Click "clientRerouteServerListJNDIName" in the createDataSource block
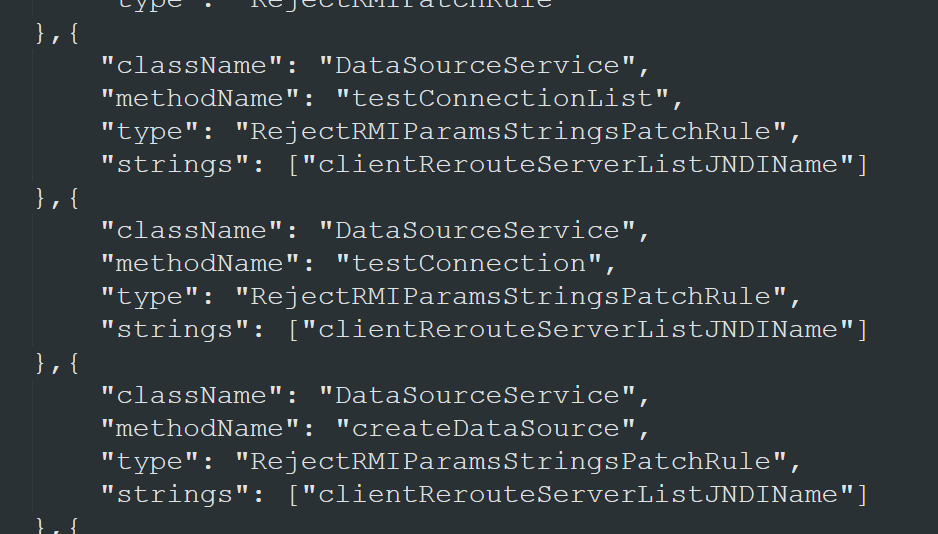938x534 pixels. (577, 494)
